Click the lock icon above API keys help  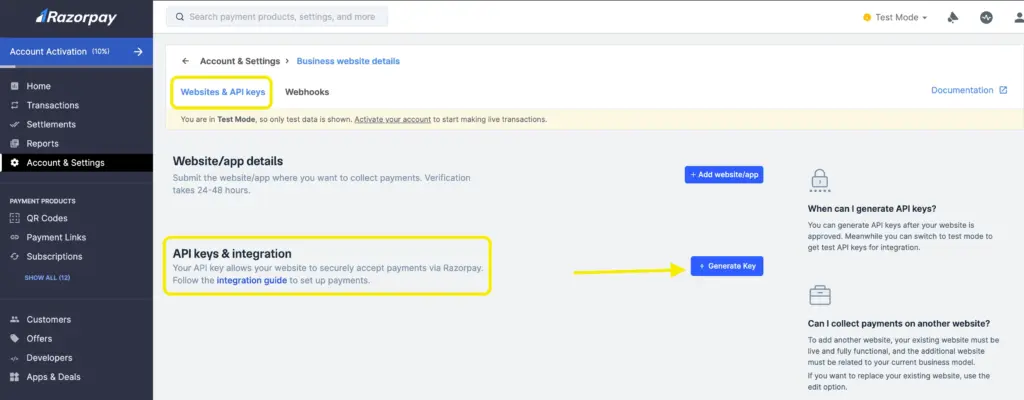820,180
